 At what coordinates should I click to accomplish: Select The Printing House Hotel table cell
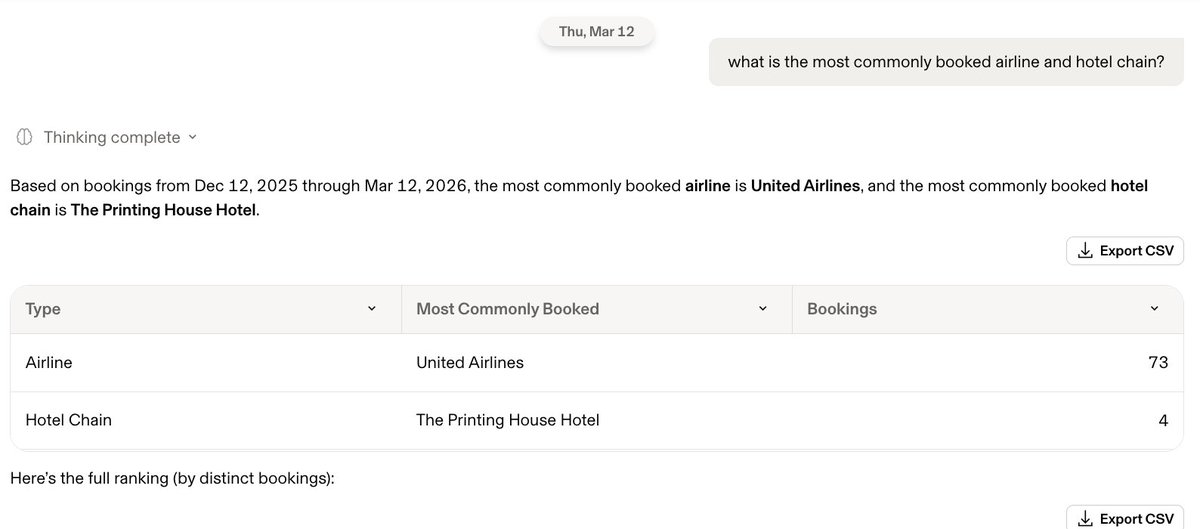[x=507, y=420]
